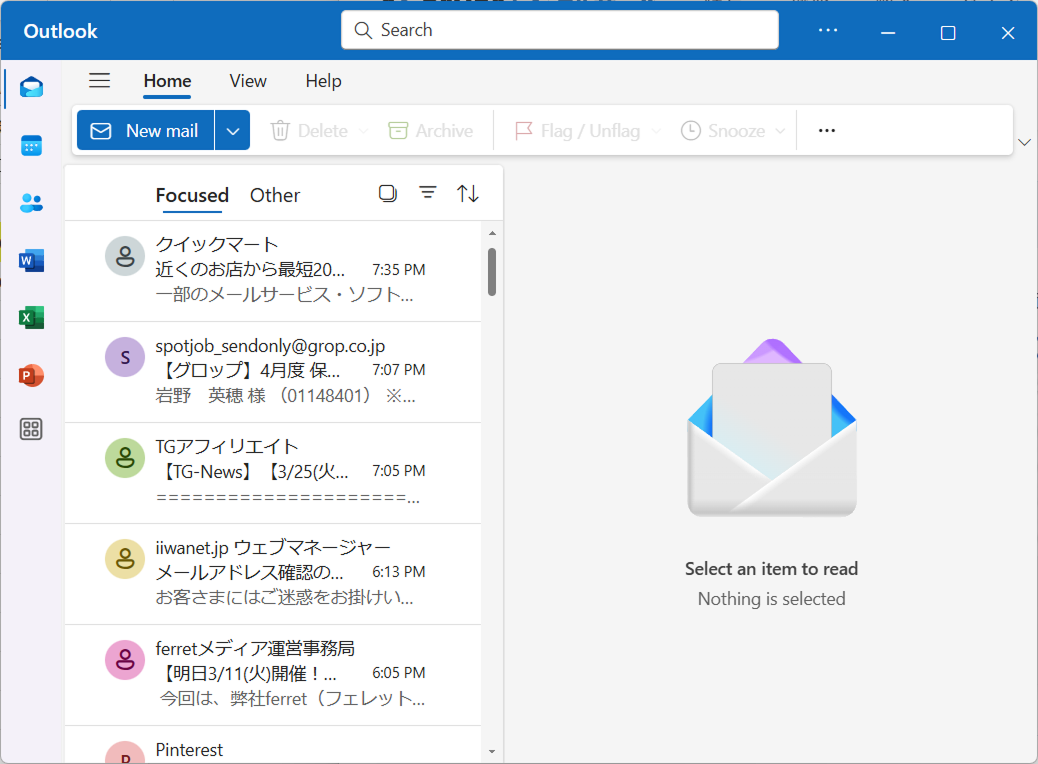Click the Snooze button
Image resolution: width=1038 pixels, height=764 pixels.
(x=723, y=131)
